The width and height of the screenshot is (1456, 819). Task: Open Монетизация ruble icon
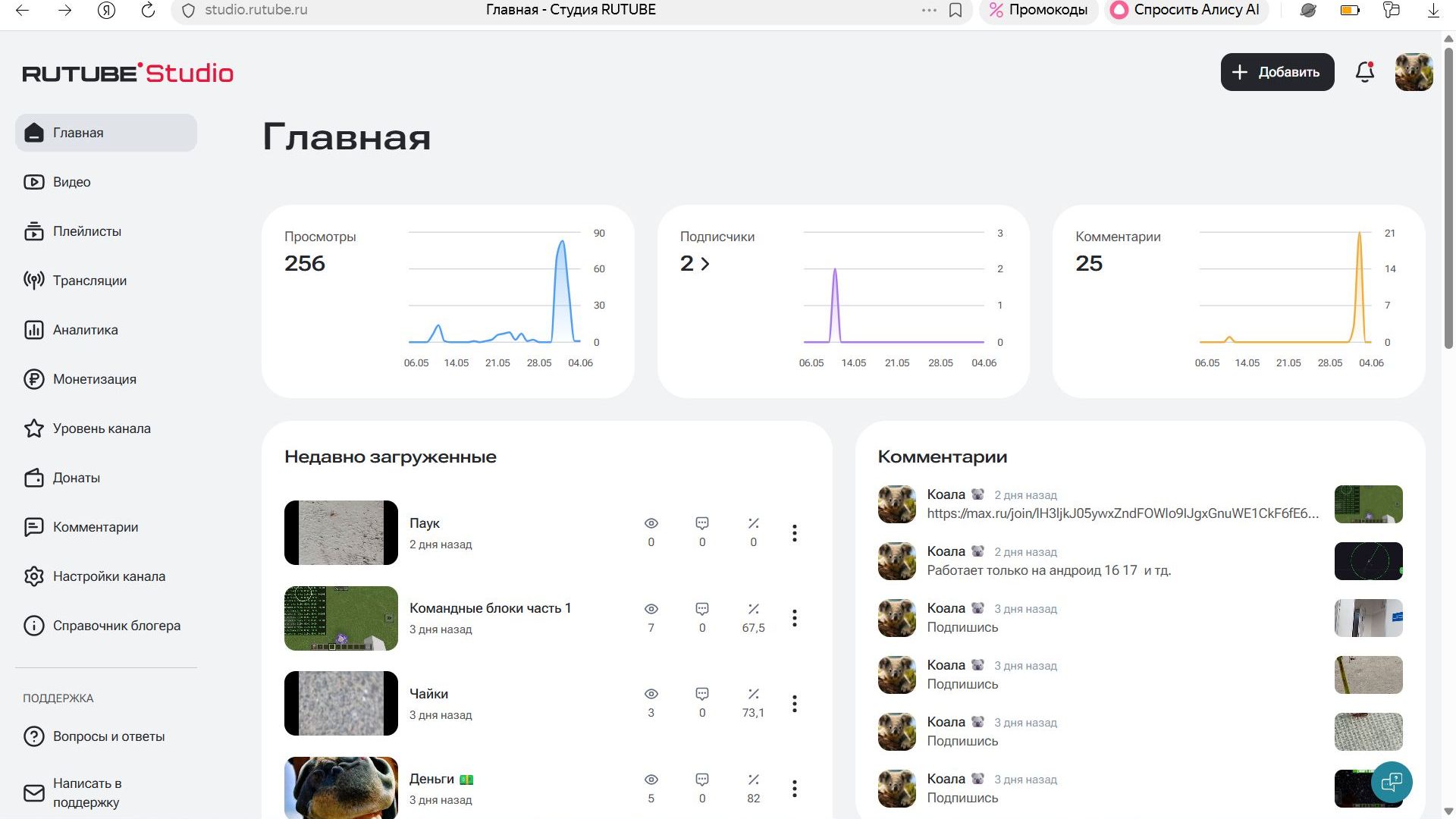(34, 379)
